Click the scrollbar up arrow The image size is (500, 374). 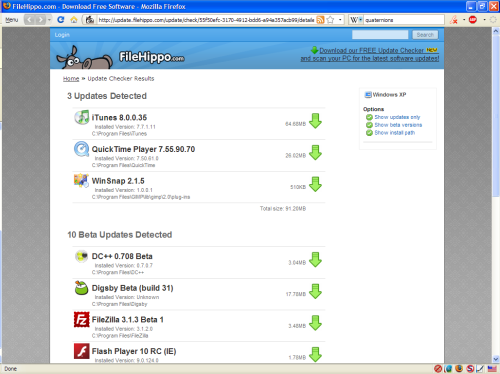click(496, 31)
